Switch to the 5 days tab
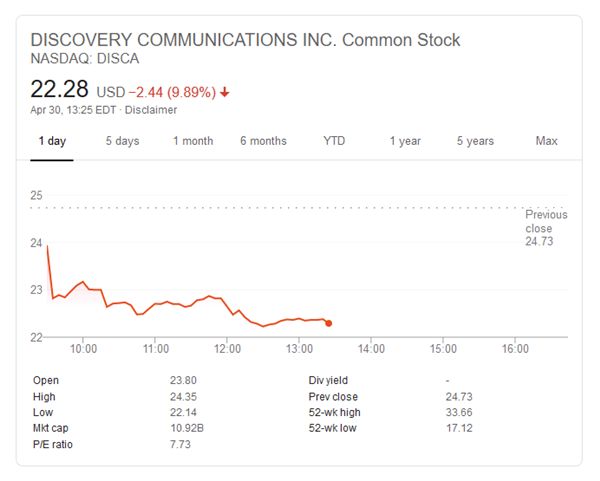600x481 pixels. pyautogui.click(x=122, y=141)
